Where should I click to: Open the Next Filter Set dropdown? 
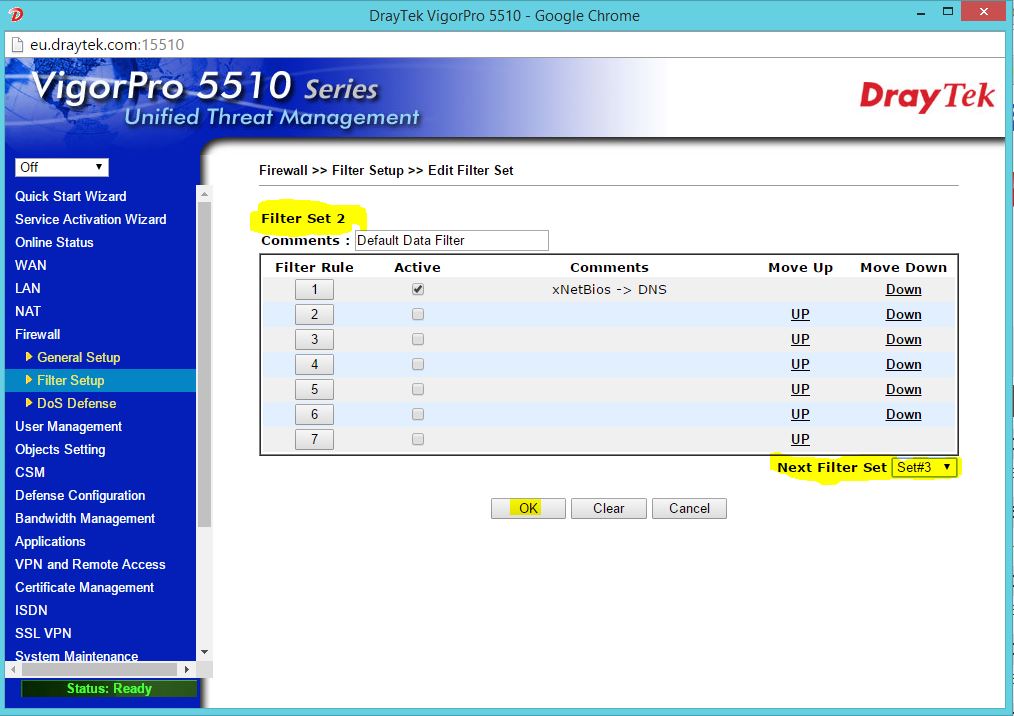click(x=924, y=467)
